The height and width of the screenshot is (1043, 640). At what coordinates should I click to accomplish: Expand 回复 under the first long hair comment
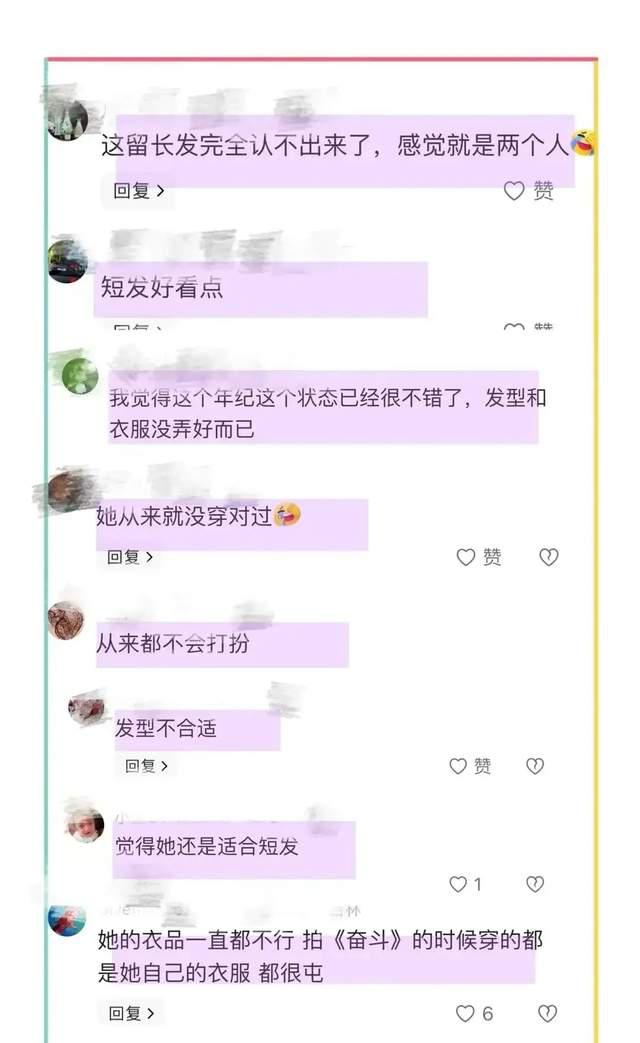138,191
